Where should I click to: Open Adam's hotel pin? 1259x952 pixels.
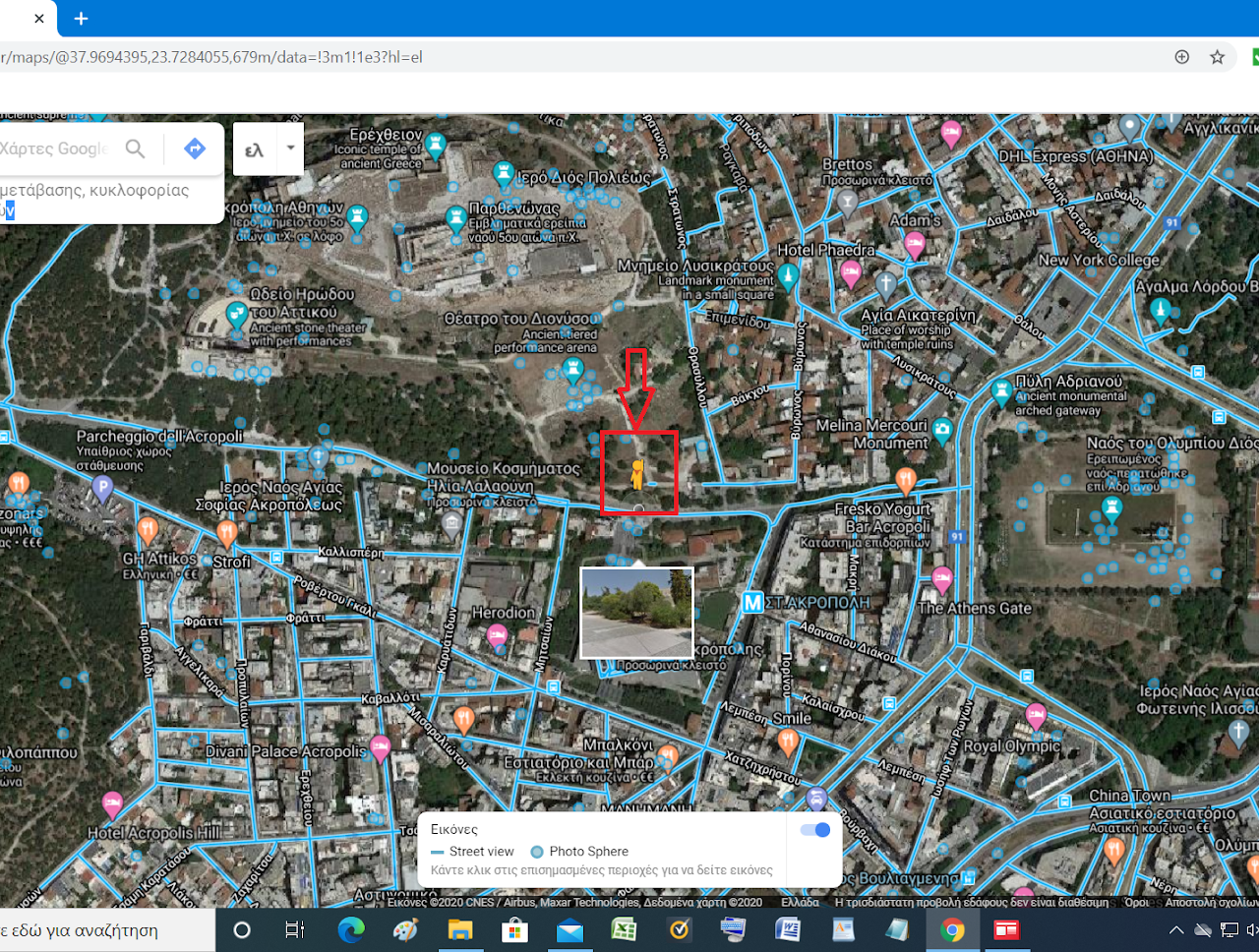tap(915, 243)
